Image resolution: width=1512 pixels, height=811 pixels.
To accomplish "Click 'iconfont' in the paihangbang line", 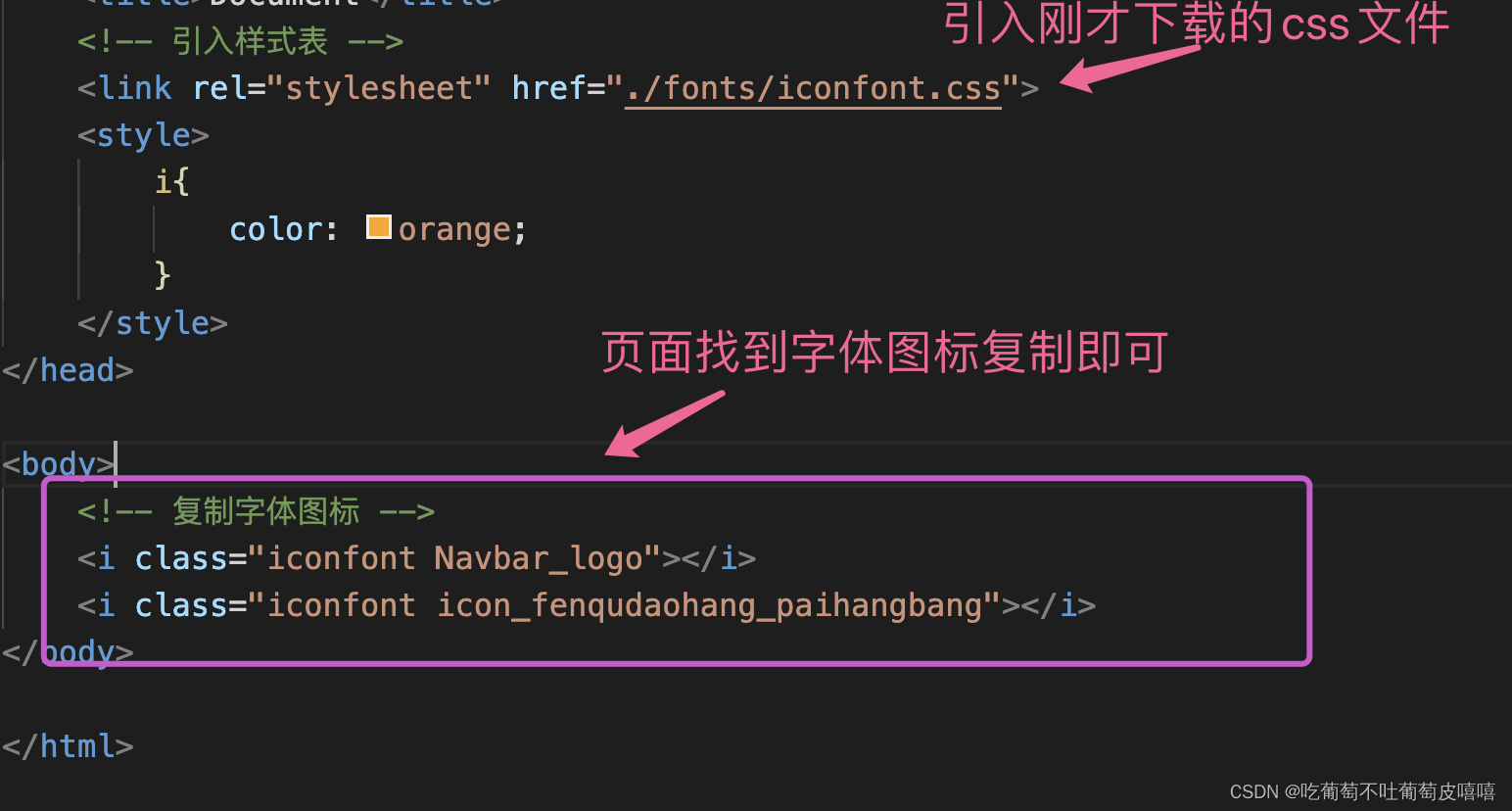I will [x=342, y=605].
